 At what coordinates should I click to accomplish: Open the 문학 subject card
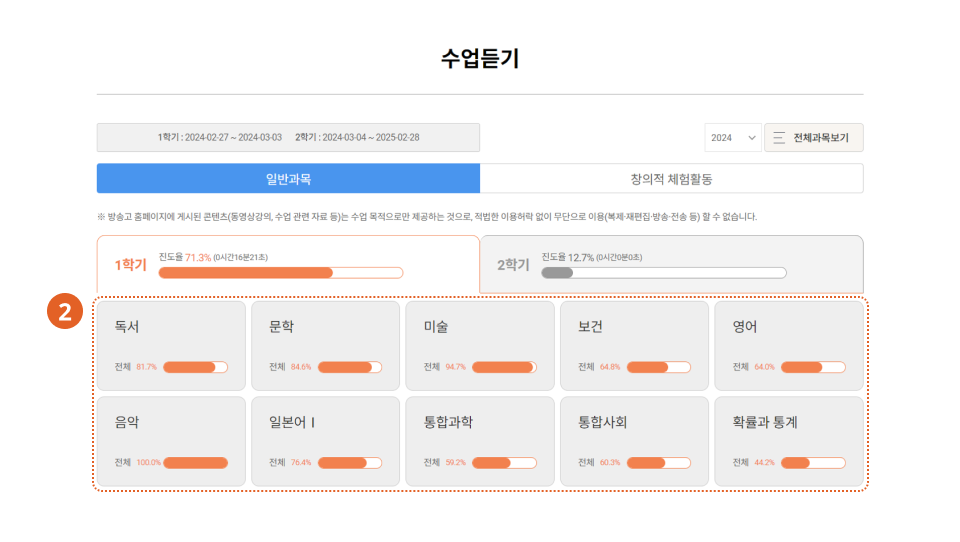(326, 346)
